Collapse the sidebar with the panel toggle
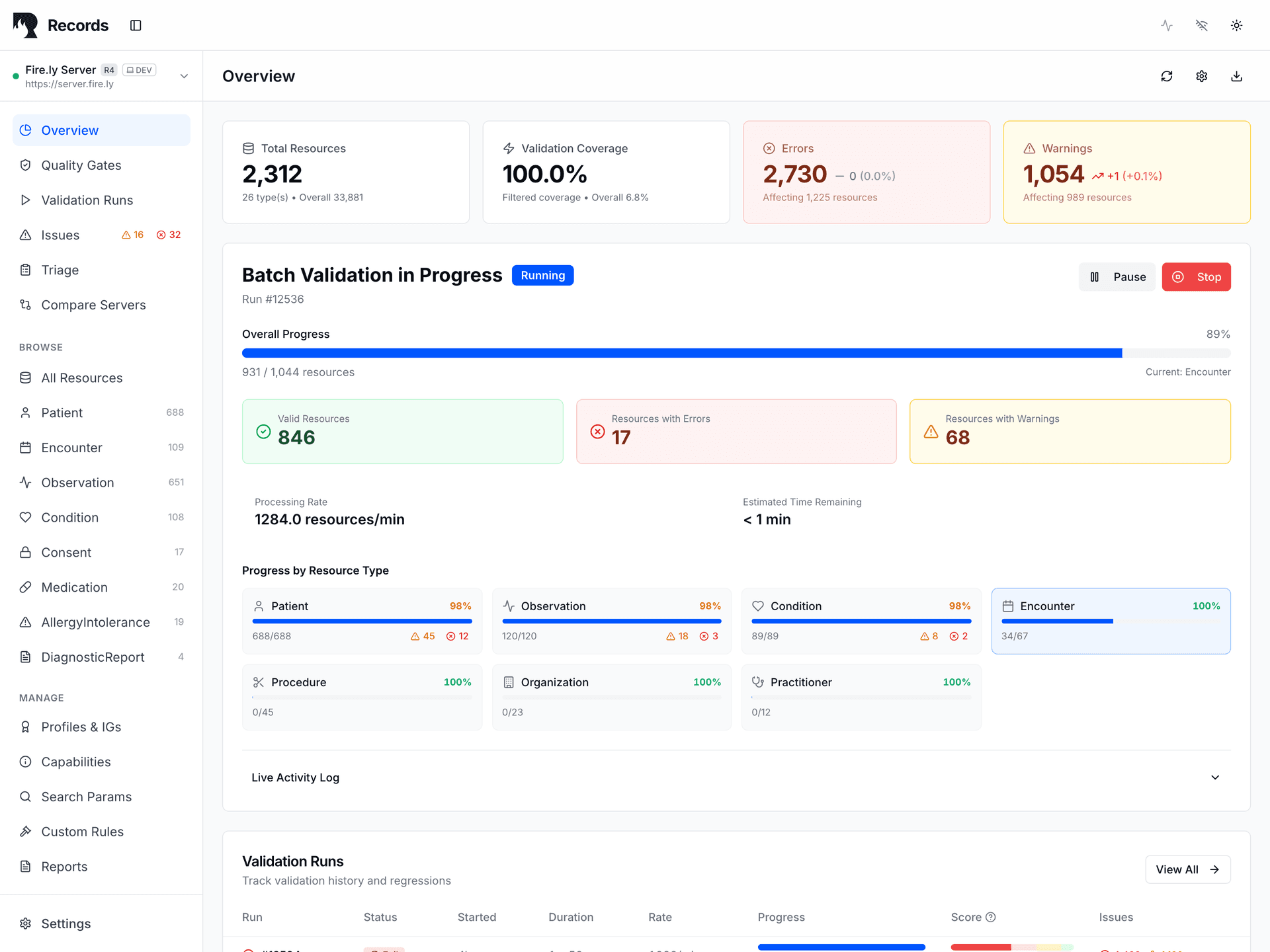1270x952 pixels. pos(136,25)
